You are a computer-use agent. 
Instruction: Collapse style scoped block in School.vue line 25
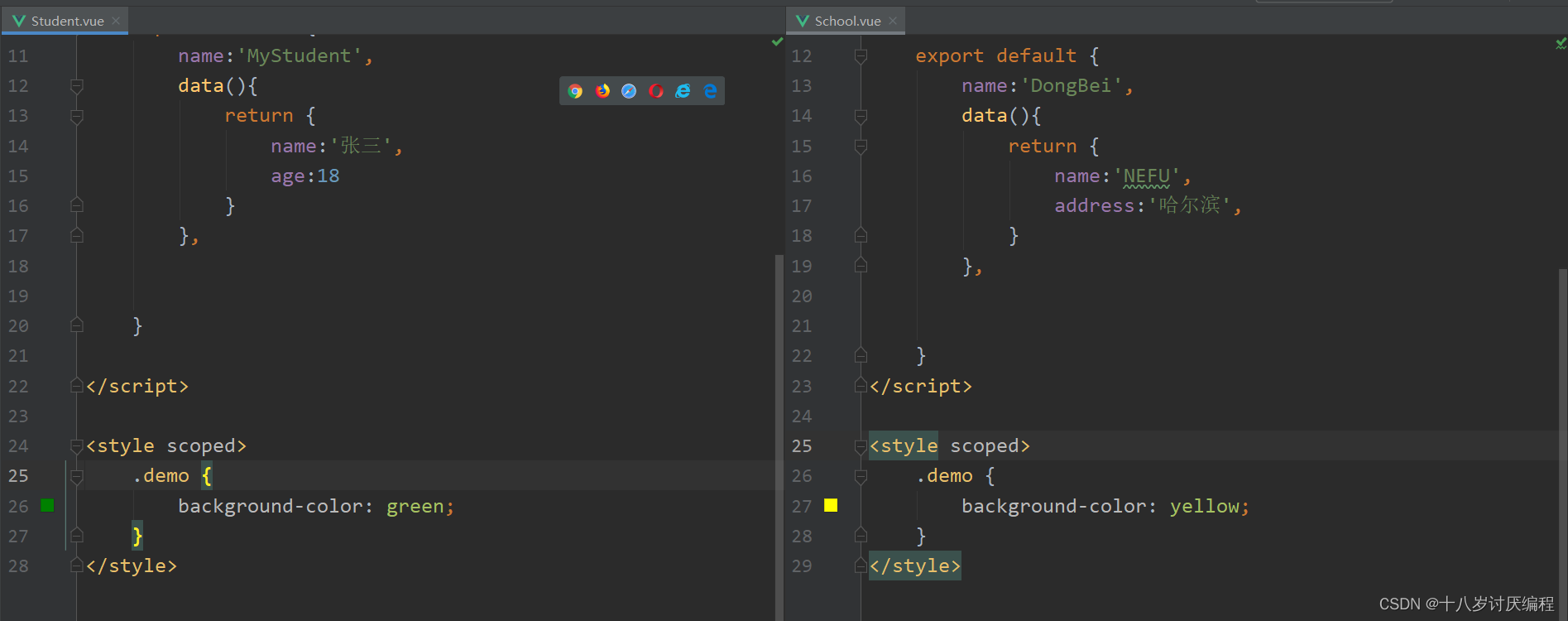coord(861,445)
